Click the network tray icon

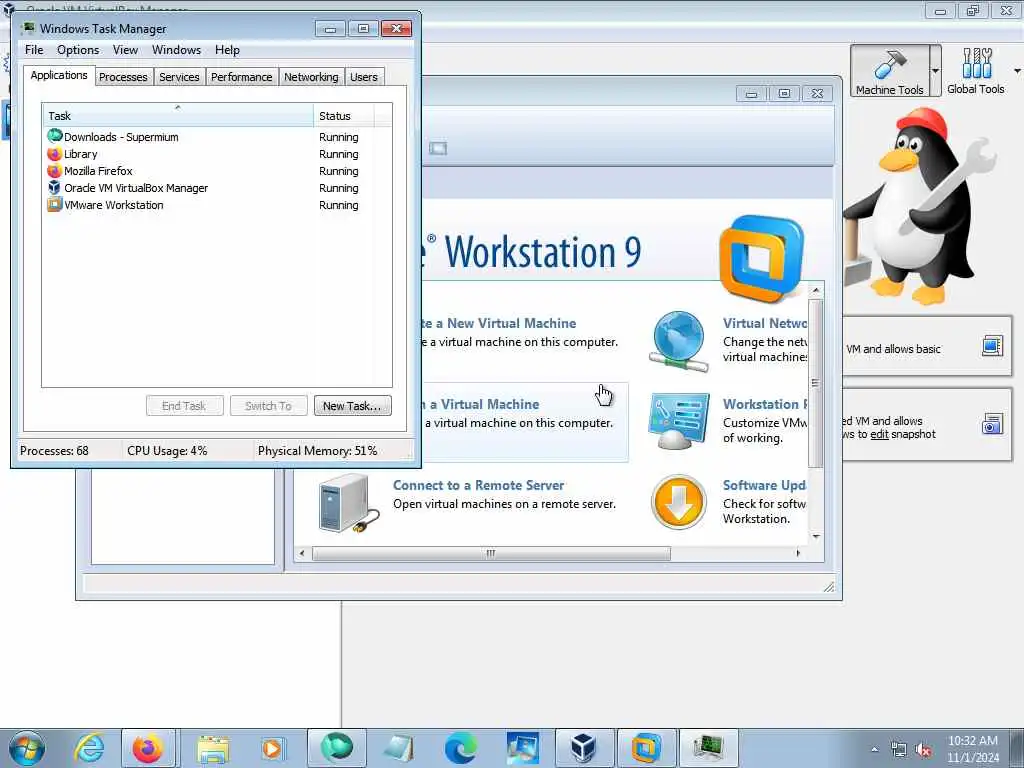coord(899,750)
